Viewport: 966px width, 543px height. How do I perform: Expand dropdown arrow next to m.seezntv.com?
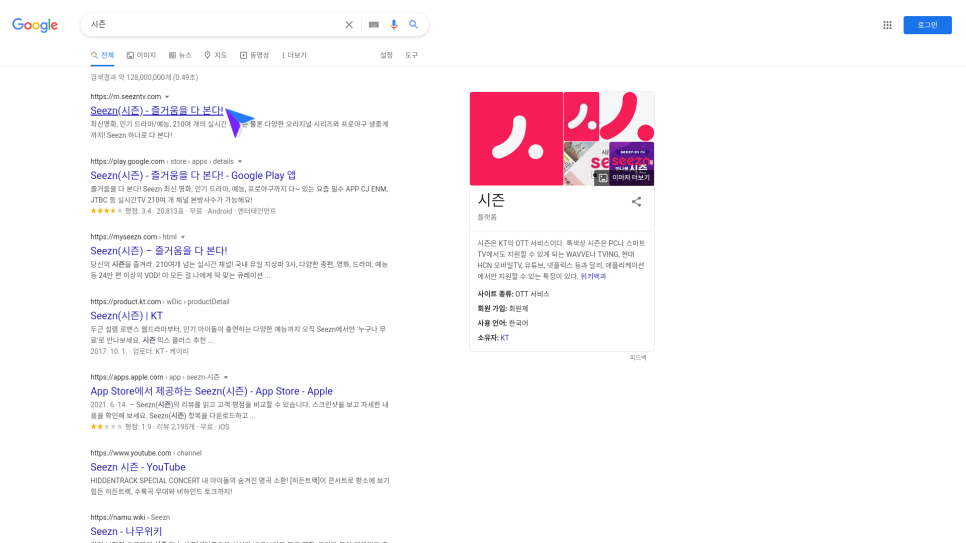167,97
